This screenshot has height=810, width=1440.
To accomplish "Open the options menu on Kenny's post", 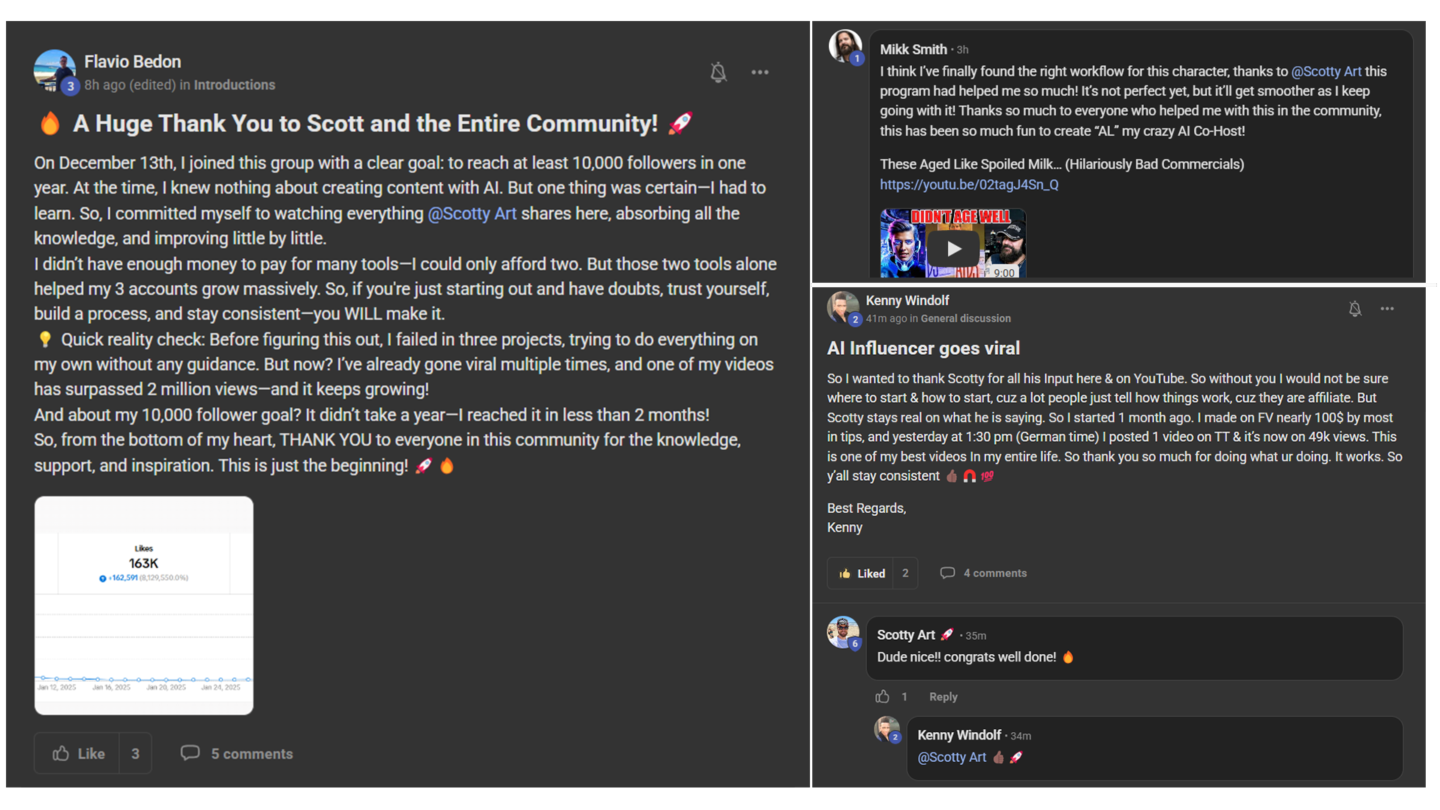I will (x=1387, y=310).
